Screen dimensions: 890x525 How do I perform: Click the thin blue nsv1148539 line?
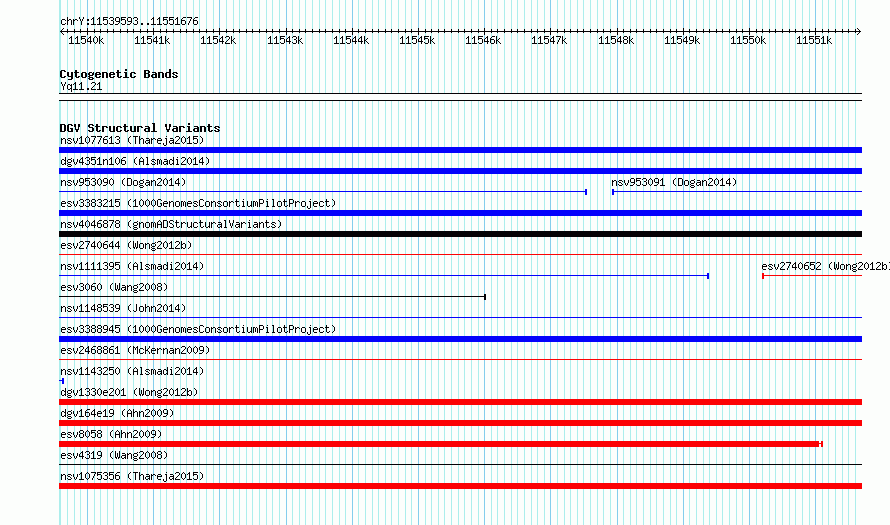tap(460, 318)
